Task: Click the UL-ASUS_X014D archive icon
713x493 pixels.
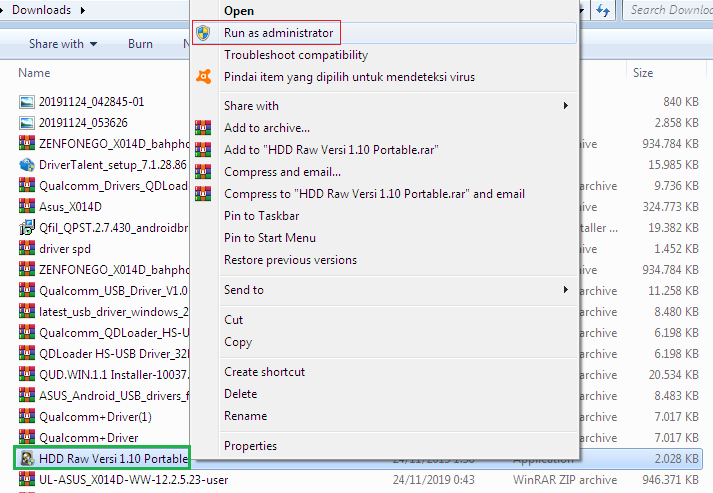Action: [x=27, y=479]
